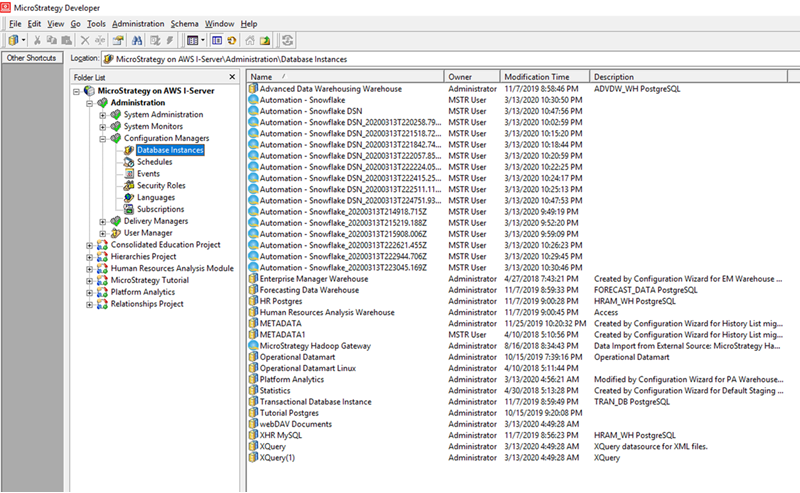Expand the Platform Analytics project node
The height and width of the screenshot is (493, 800).
[x=90, y=292]
